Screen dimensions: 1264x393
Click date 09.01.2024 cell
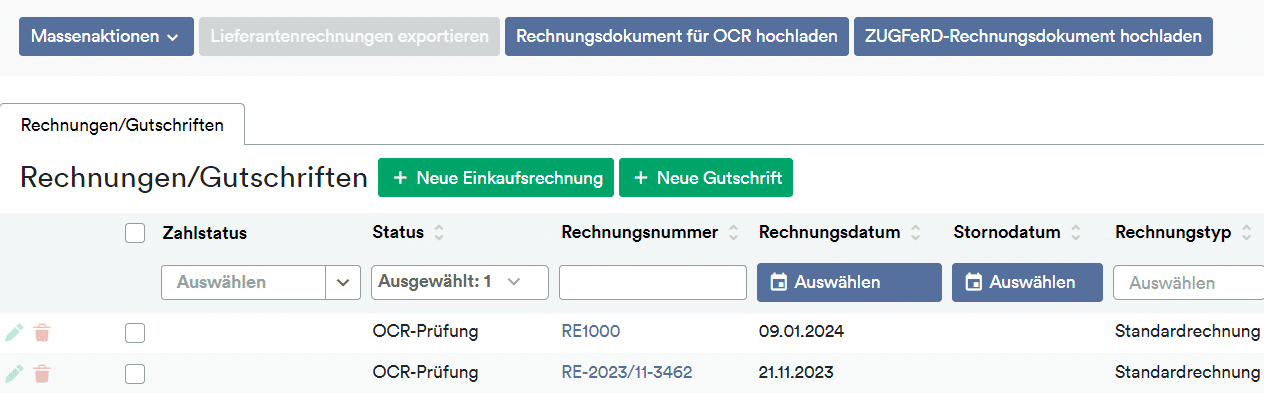coord(801,332)
